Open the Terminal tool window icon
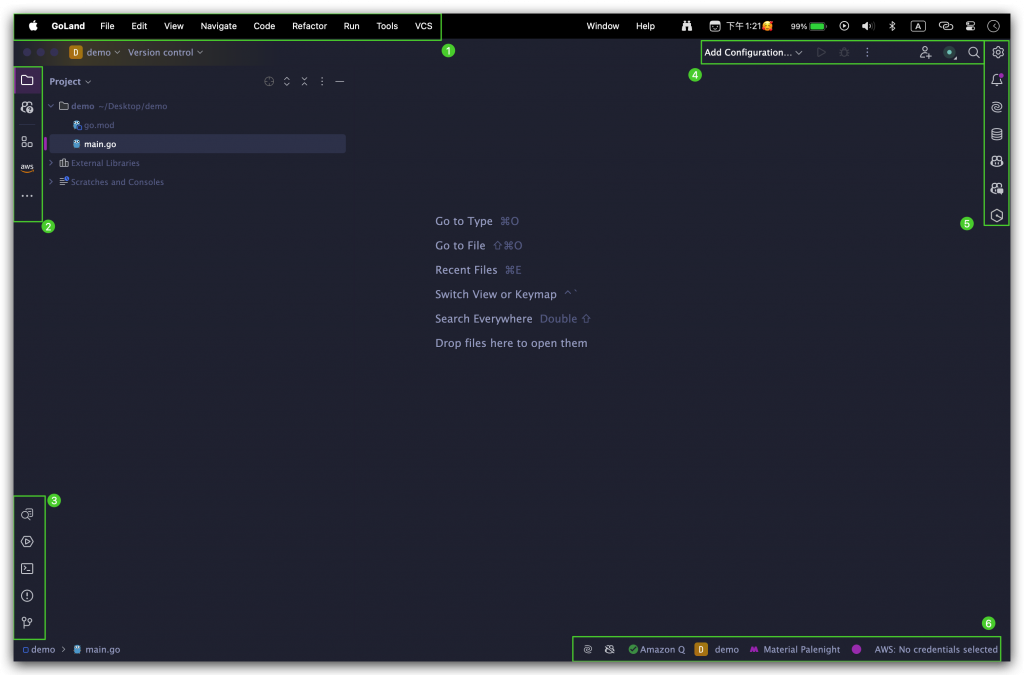 click(27, 569)
